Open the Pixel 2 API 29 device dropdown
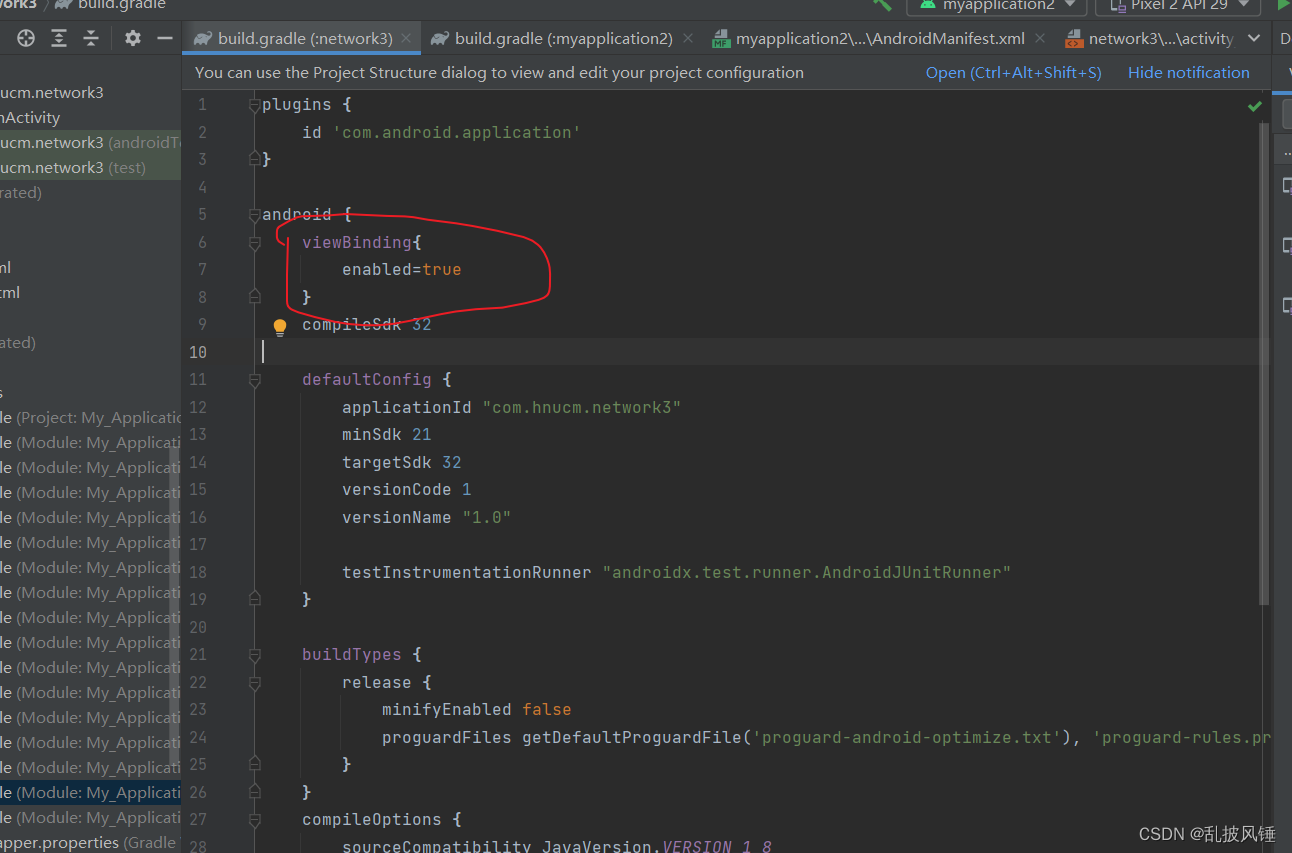Viewport: 1292px width, 853px height. click(x=1178, y=6)
